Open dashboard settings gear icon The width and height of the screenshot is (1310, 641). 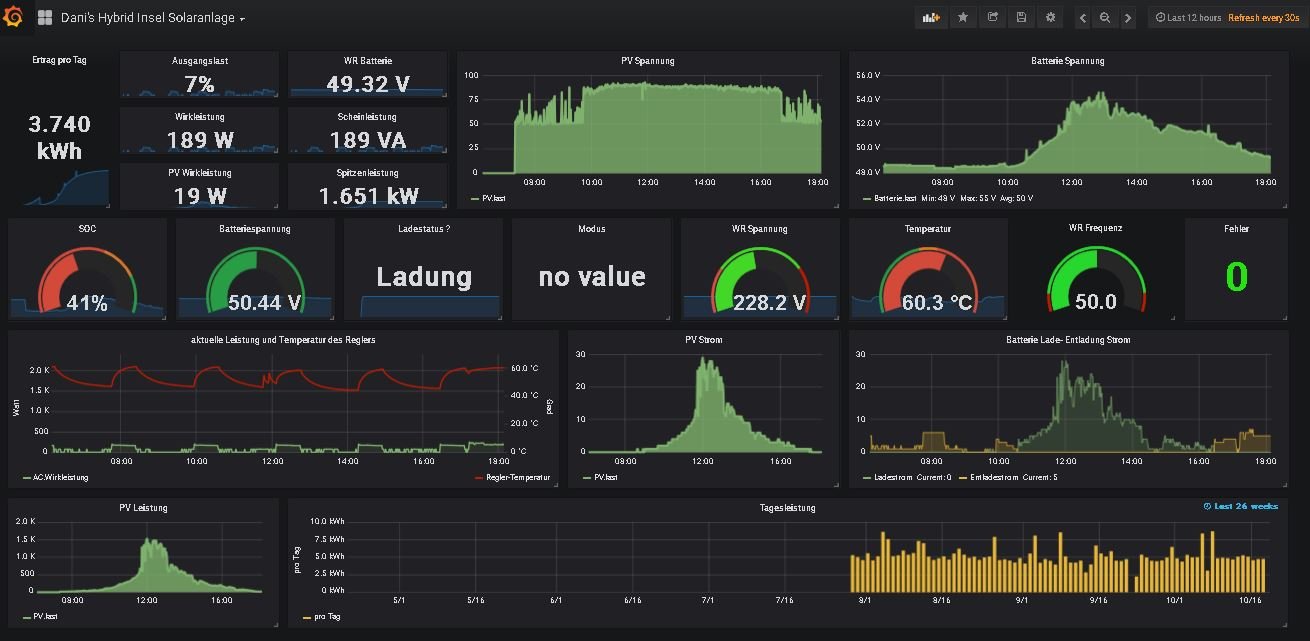pyautogui.click(x=1050, y=17)
